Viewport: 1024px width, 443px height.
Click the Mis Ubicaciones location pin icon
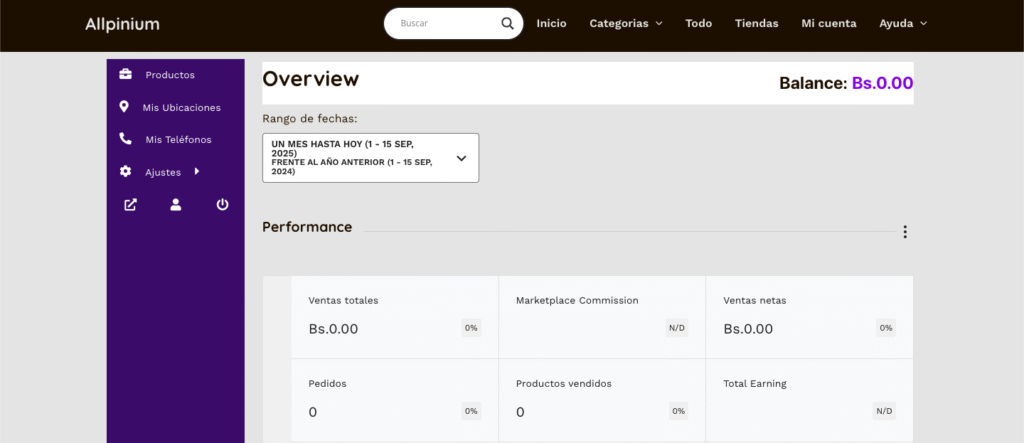tap(124, 107)
